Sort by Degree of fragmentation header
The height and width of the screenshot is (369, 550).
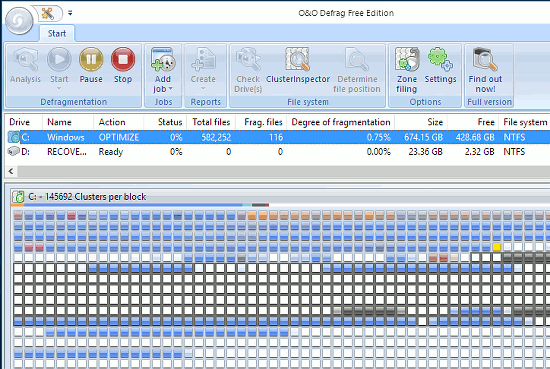click(x=341, y=122)
